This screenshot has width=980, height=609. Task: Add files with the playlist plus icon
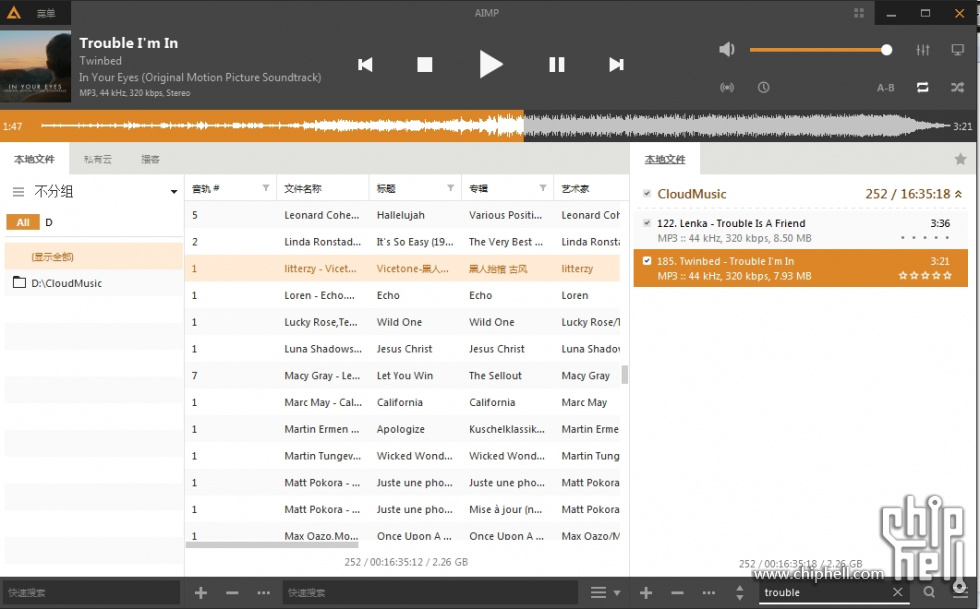(x=646, y=593)
